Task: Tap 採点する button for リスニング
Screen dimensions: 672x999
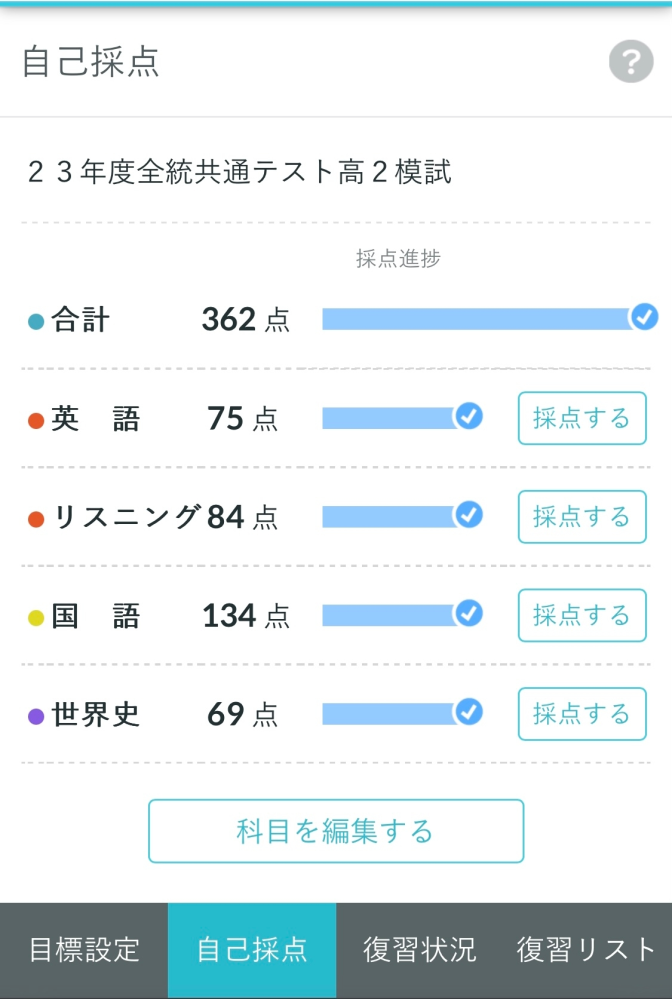Action: click(x=582, y=517)
